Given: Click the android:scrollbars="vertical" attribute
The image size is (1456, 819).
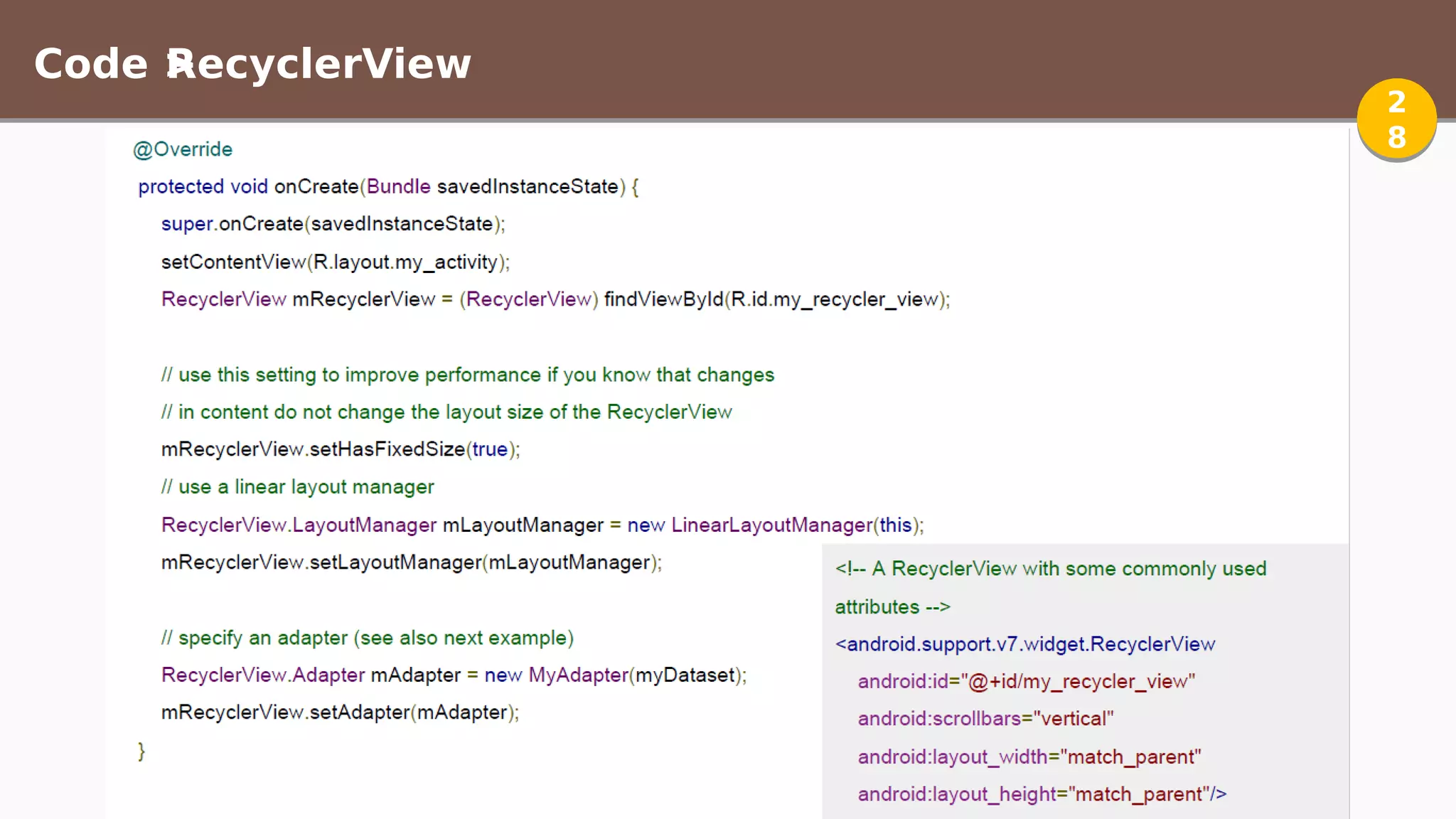Looking at the screenshot, I should (x=985, y=719).
